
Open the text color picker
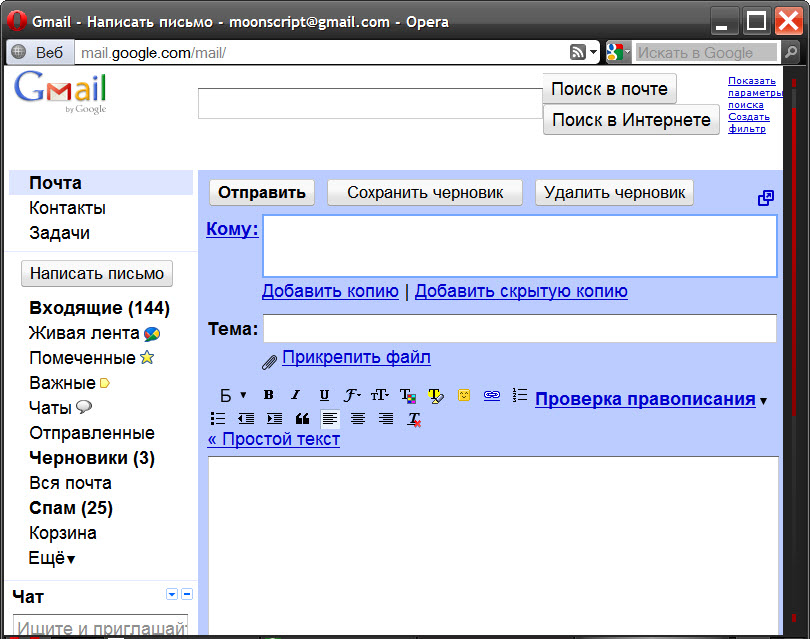point(408,396)
